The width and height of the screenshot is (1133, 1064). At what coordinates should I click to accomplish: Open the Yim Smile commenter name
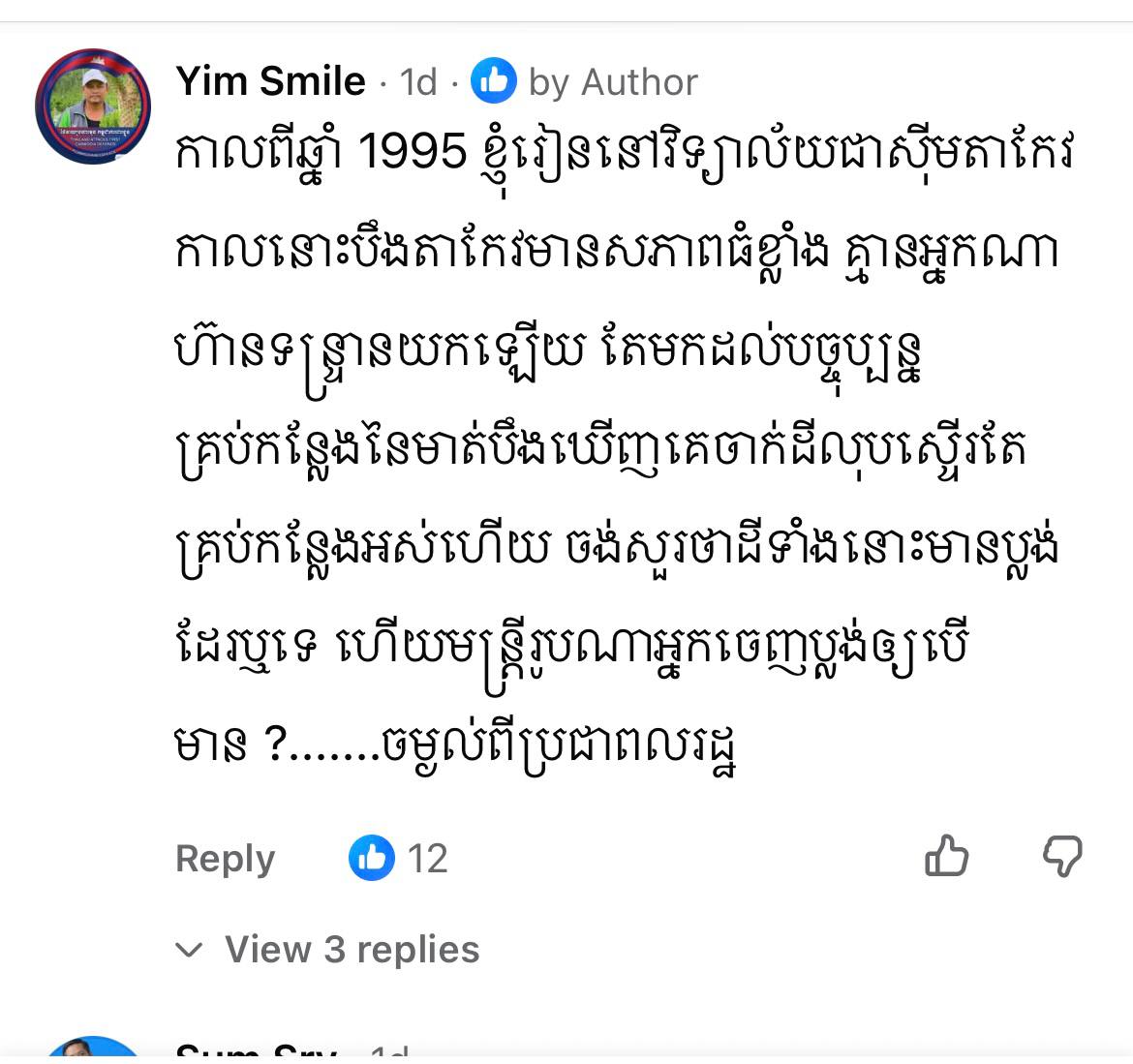point(271,81)
